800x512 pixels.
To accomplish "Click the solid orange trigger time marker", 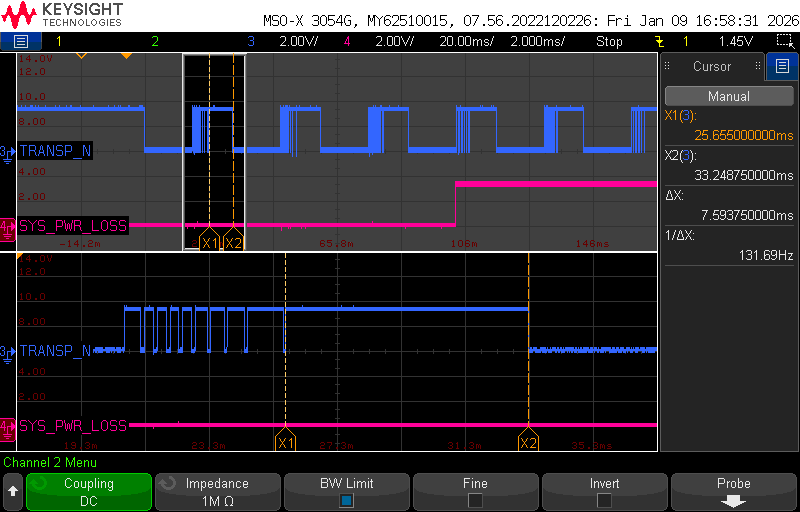I will [127, 56].
